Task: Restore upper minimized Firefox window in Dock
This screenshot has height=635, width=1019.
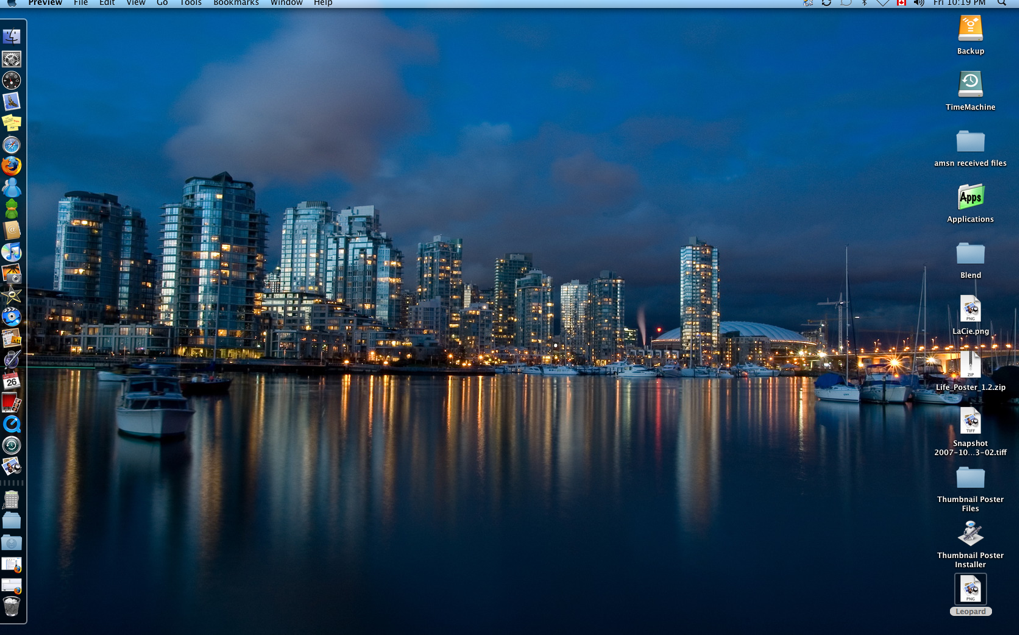Action: pyautogui.click(x=12, y=564)
